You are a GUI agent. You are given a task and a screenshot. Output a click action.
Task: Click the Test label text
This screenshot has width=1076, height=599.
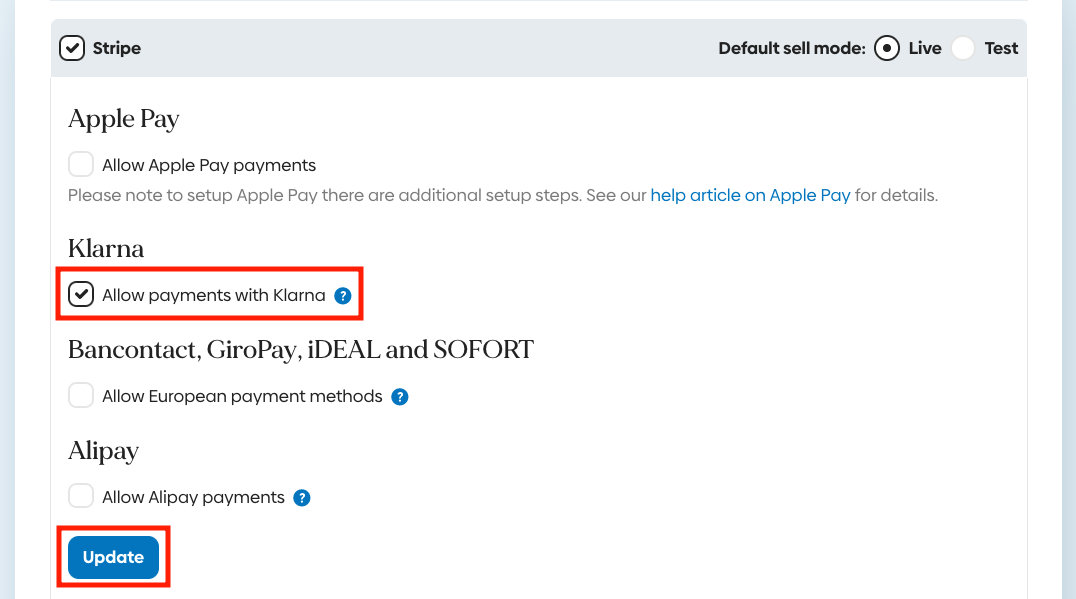click(x=1001, y=48)
